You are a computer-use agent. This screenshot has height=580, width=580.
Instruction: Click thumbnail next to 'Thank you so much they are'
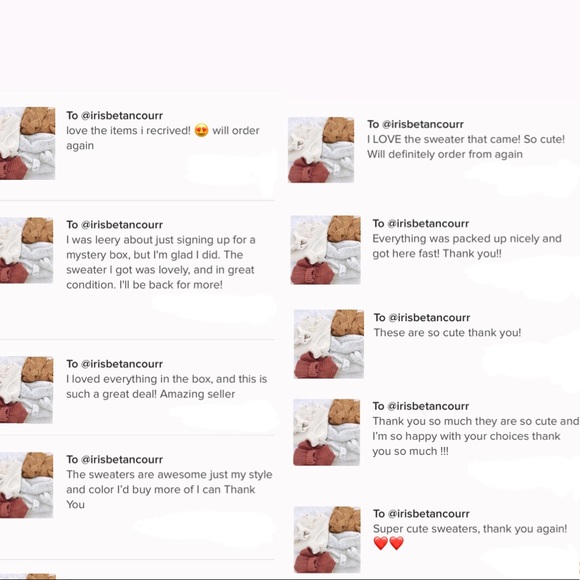tap(327, 432)
